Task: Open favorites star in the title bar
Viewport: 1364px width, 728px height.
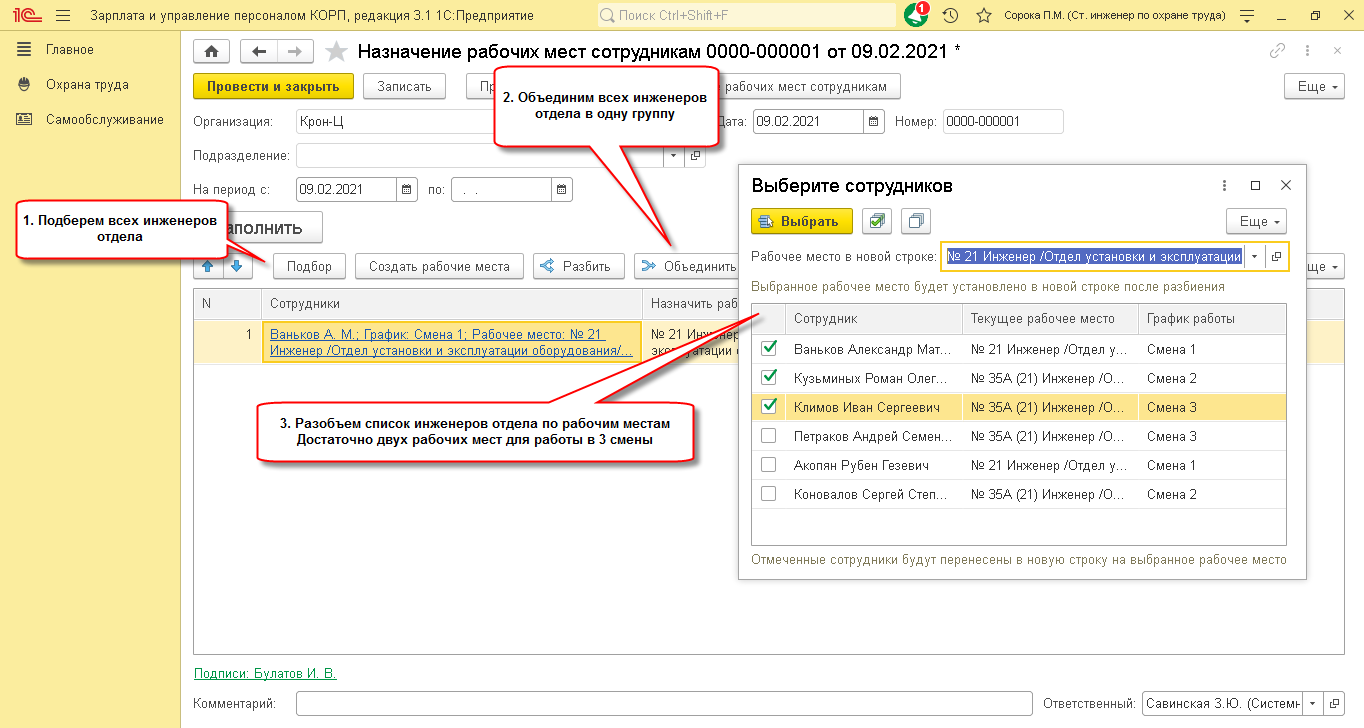Action: click(984, 16)
